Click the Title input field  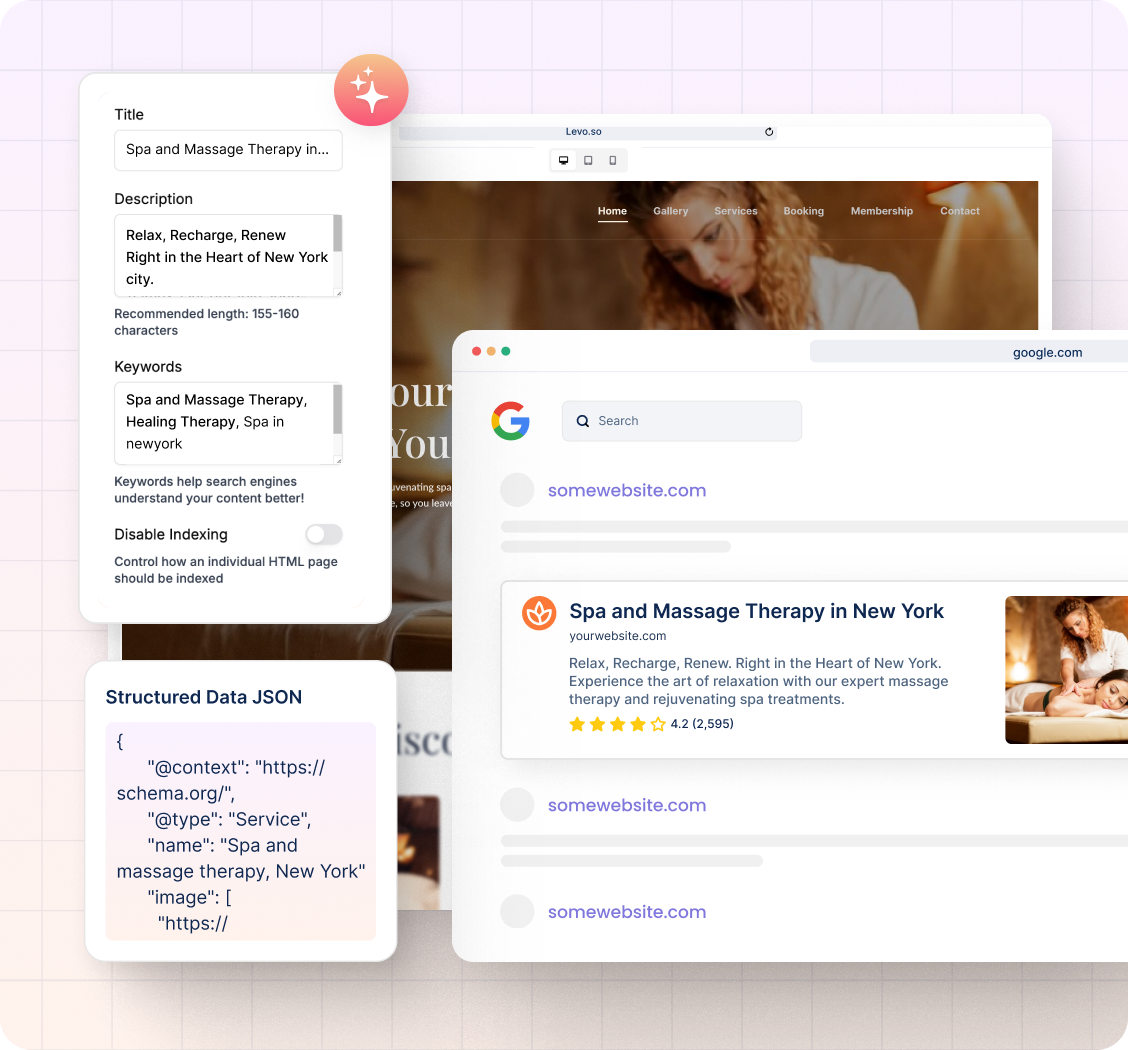coord(228,149)
